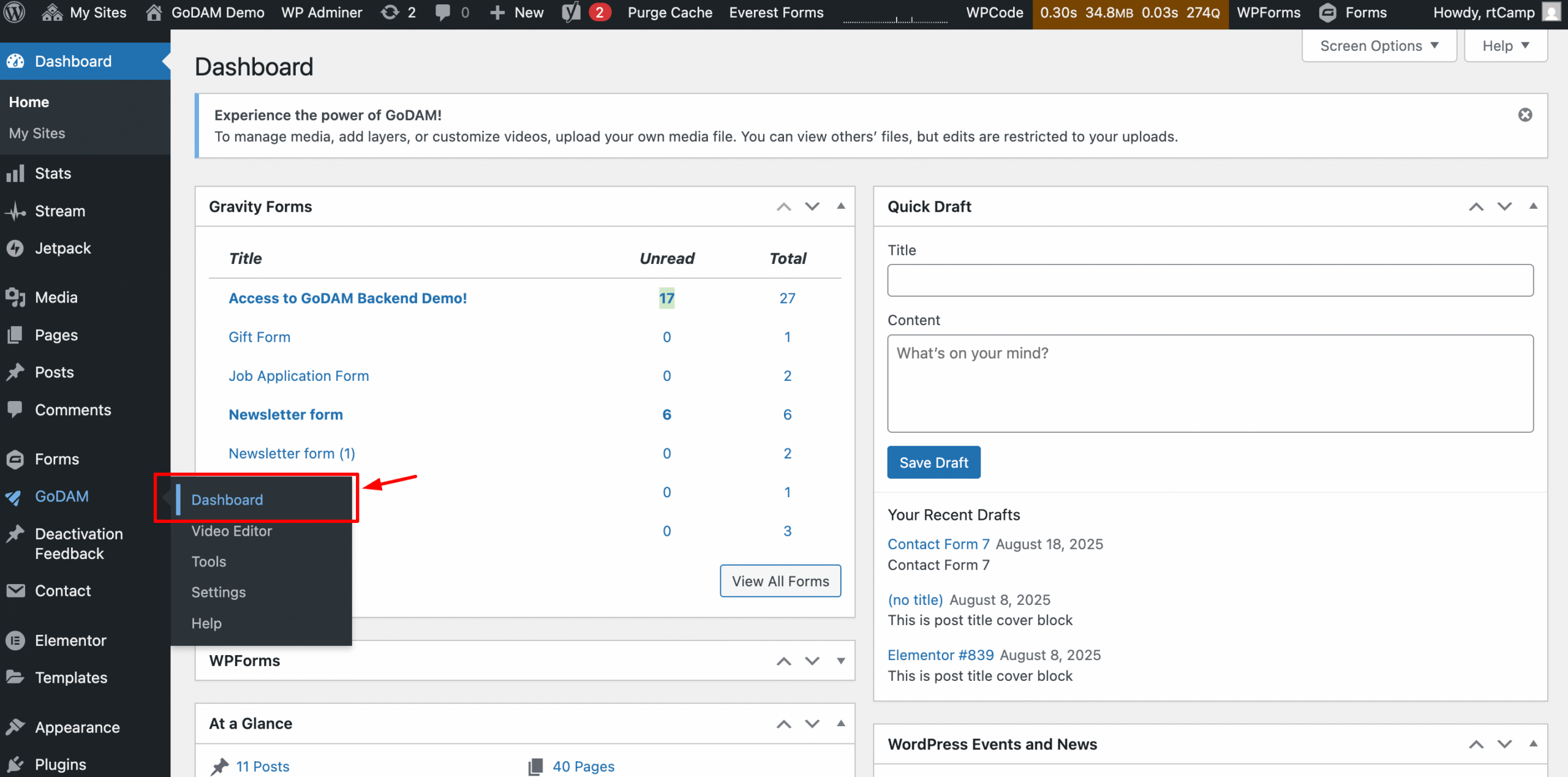Select the Elementor sidebar icon
The width and height of the screenshot is (1568, 777).
coord(15,640)
